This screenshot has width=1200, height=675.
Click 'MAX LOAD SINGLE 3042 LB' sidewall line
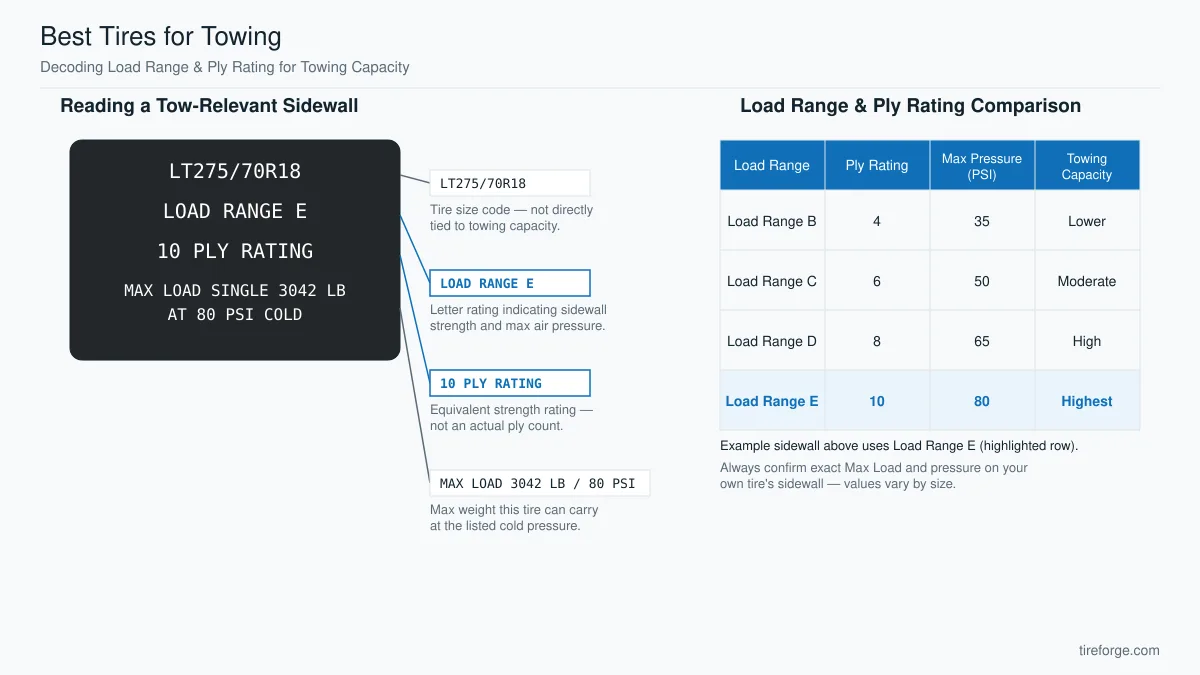tap(235, 290)
